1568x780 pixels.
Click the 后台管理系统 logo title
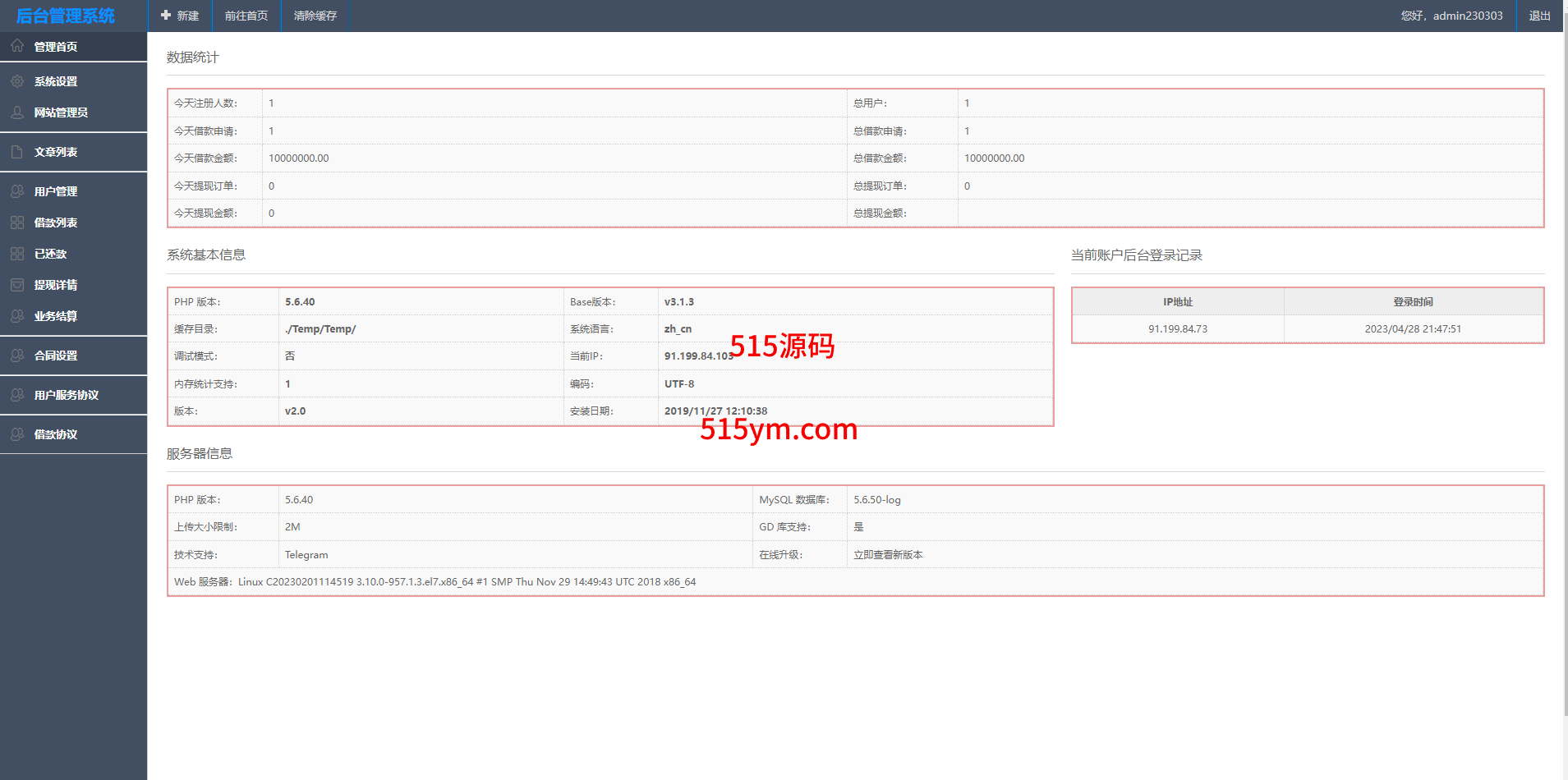coord(66,16)
